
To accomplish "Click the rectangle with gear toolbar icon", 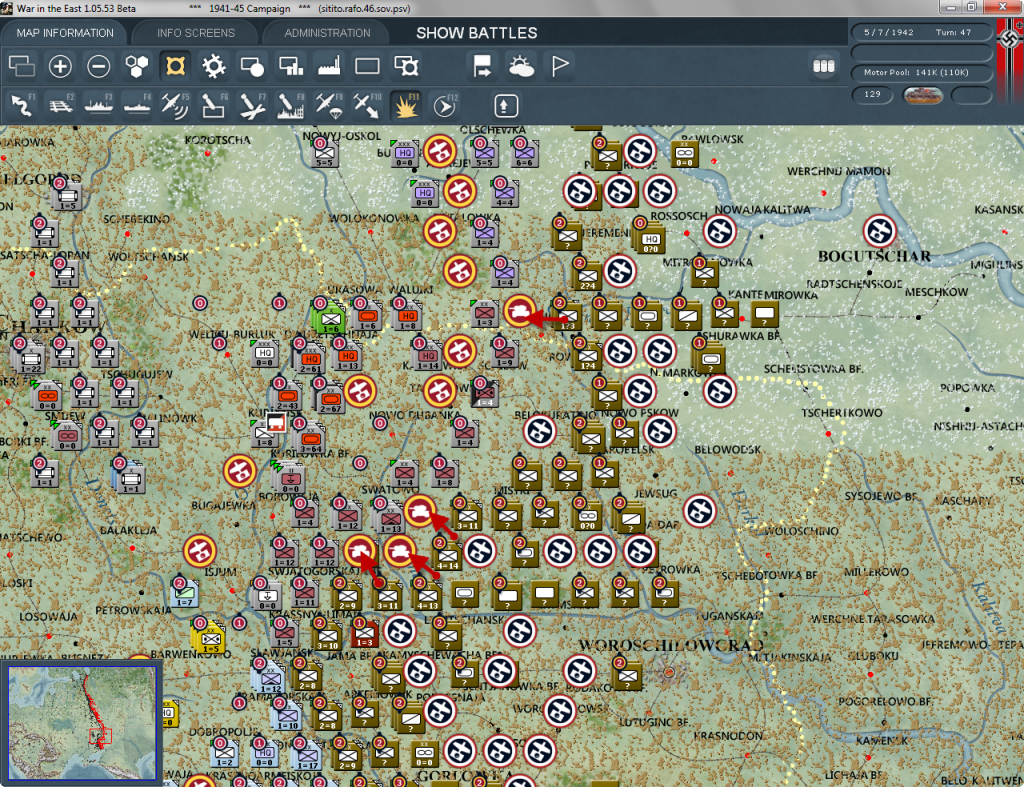I will pyautogui.click(x=406, y=66).
